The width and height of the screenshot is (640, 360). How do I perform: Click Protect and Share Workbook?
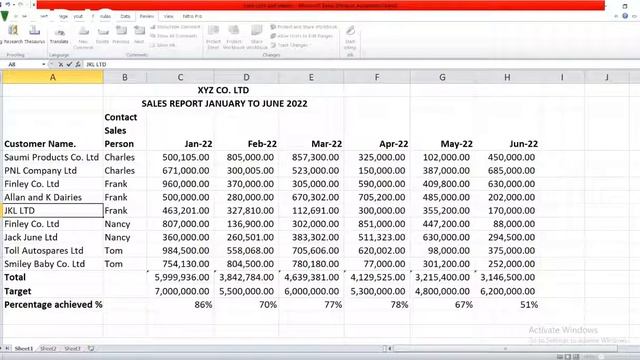pyautogui.click(x=304, y=27)
